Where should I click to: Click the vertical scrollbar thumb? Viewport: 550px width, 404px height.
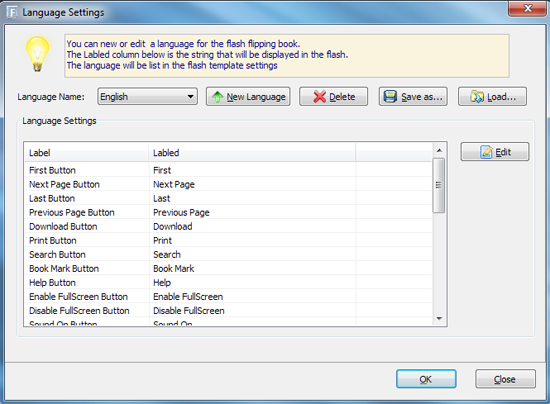439,185
